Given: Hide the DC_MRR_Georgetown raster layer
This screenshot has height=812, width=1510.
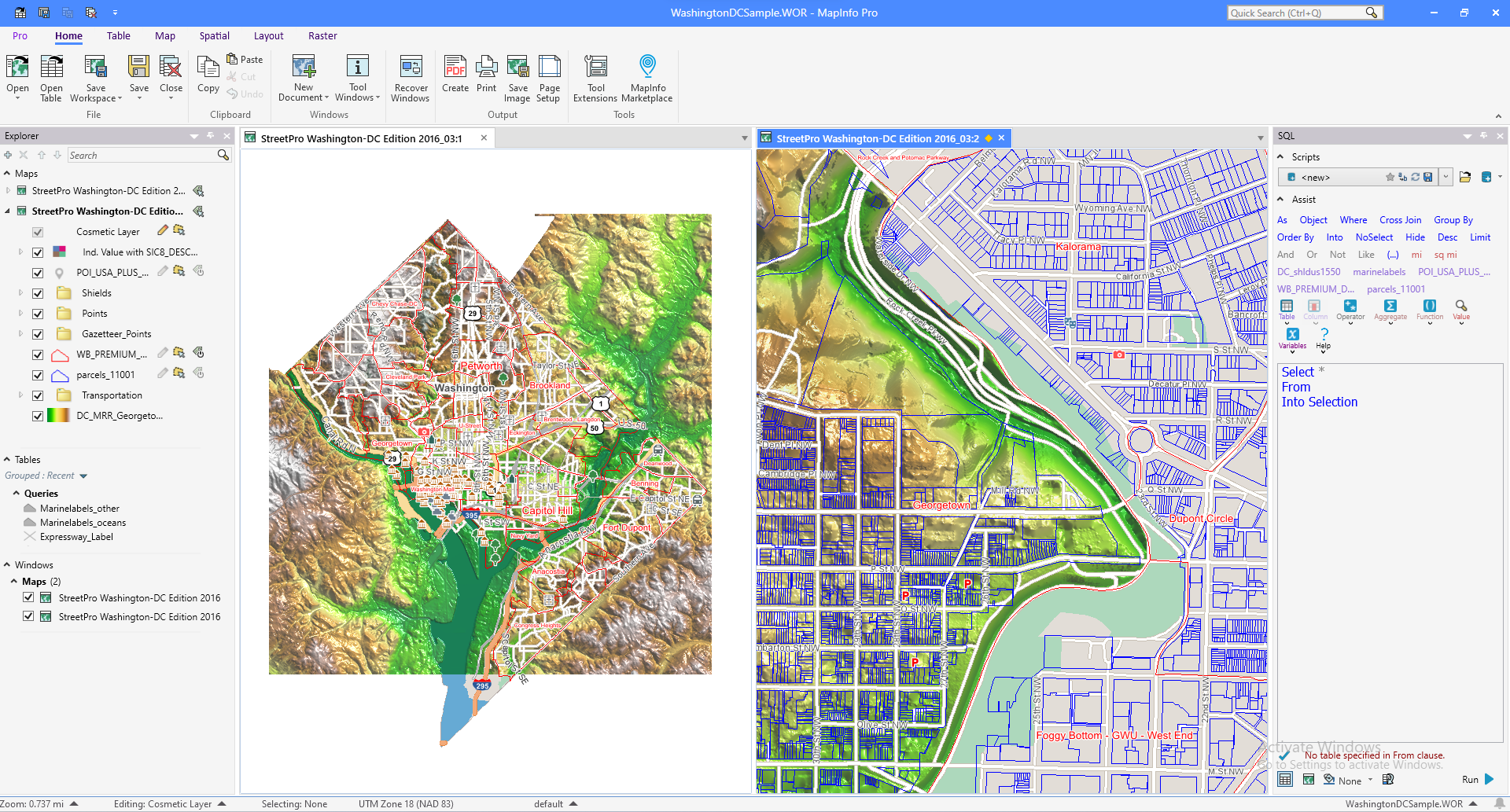Looking at the screenshot, I should coord(38,416).
